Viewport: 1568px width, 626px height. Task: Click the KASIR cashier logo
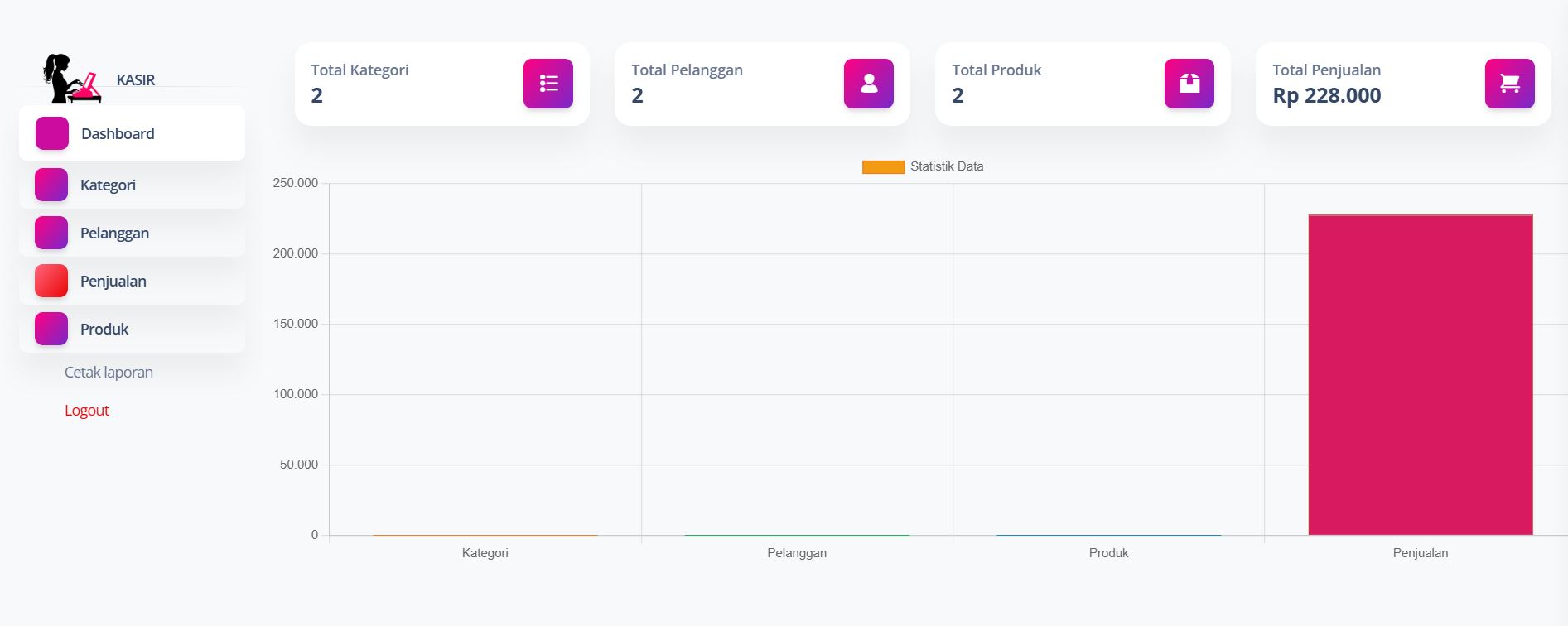pyautogui.click(x=72, y=79)
